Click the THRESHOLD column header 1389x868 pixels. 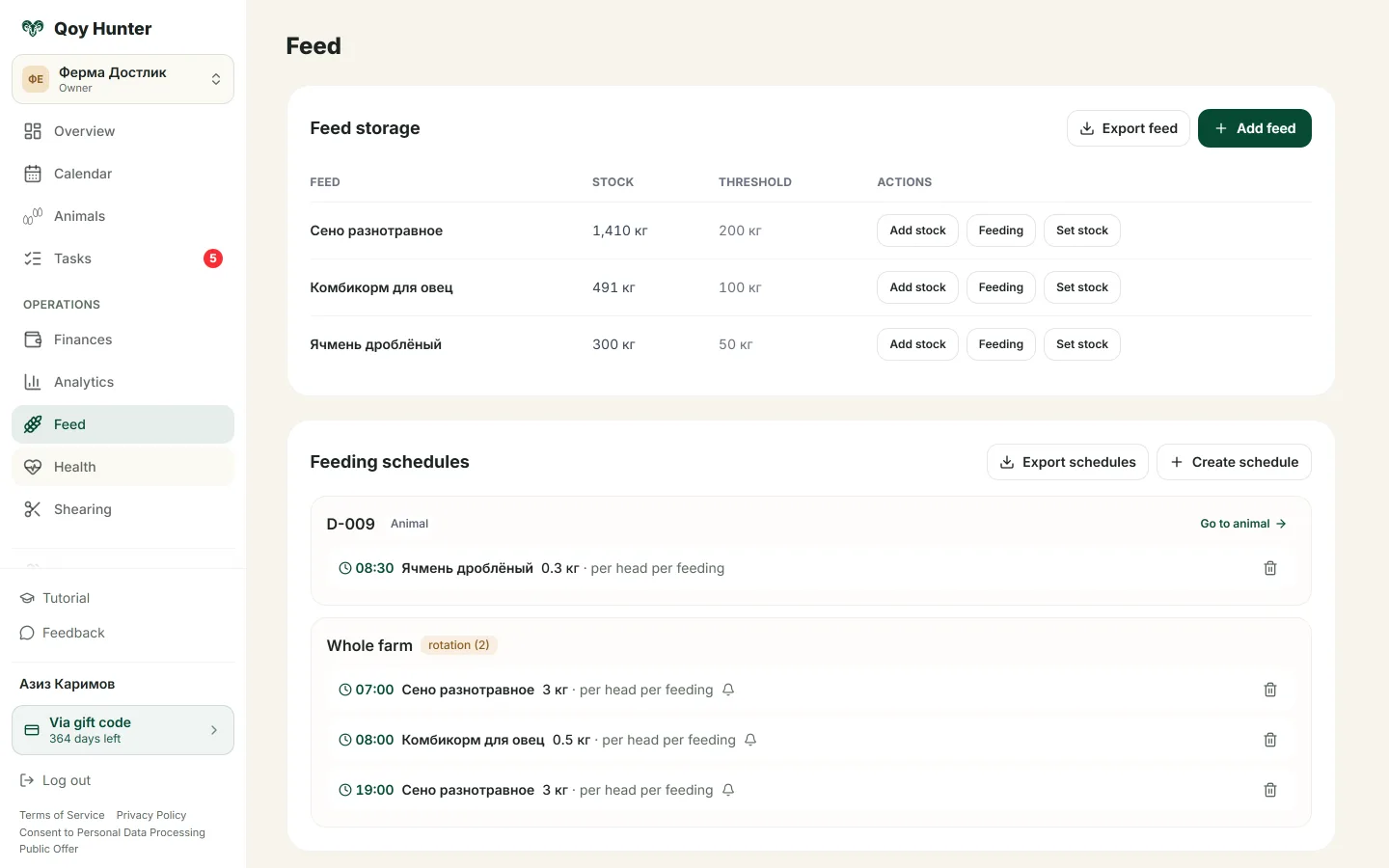(755, 182)
